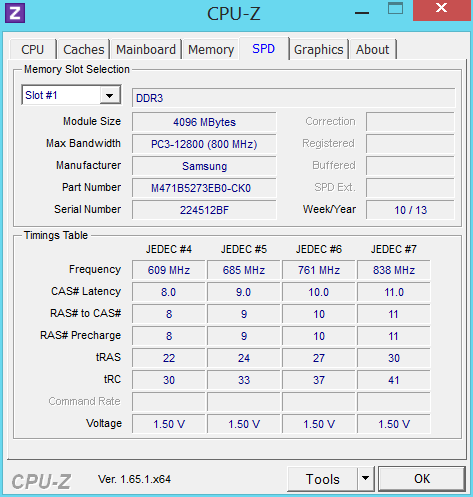The height and width of the screenshot is (497, 473).
Task: Open the Slot #1 dropdown arrow
Action: pos(110,96)
